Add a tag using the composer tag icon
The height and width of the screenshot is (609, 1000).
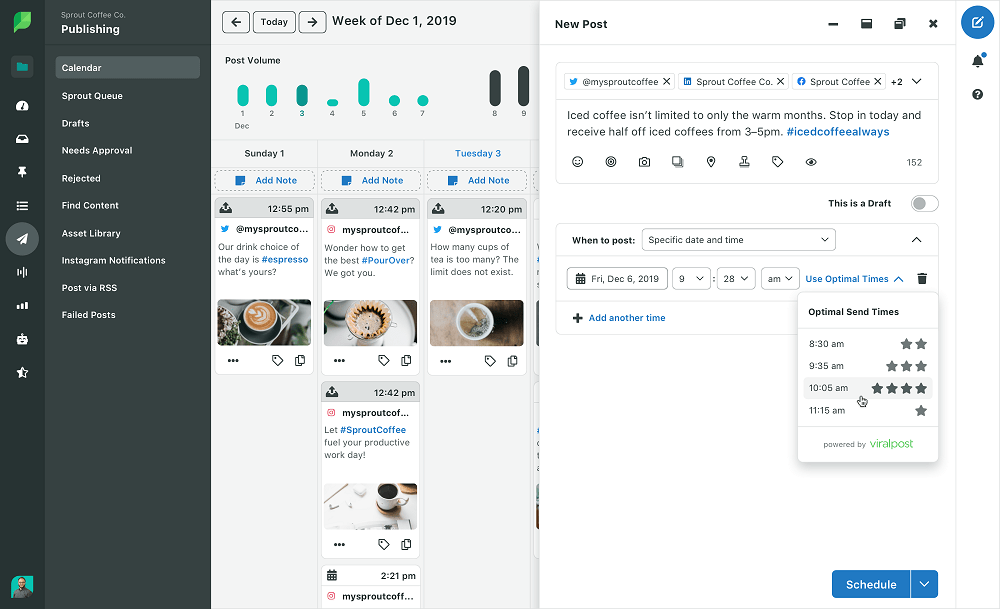point(777,162)
